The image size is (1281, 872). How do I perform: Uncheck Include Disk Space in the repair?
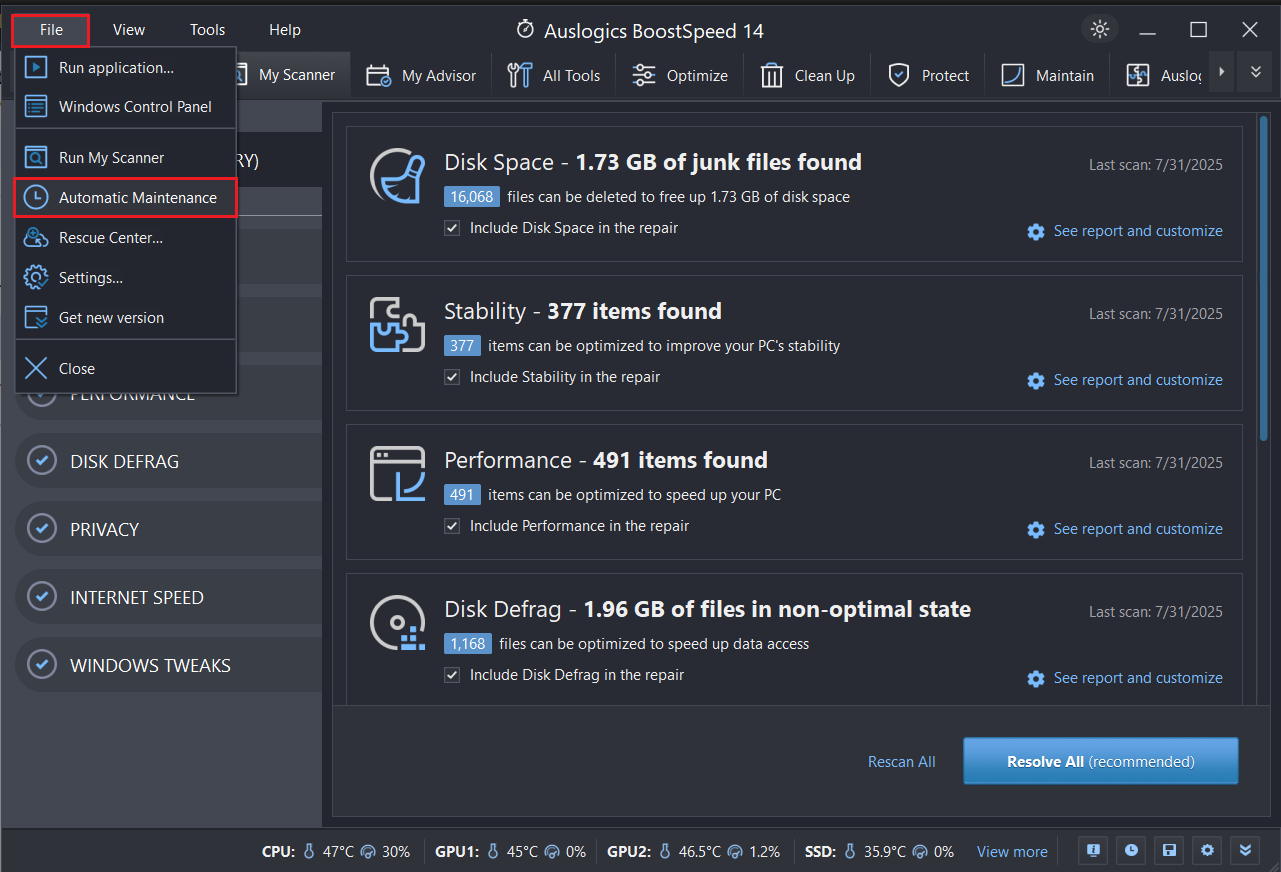coord(452,228)
